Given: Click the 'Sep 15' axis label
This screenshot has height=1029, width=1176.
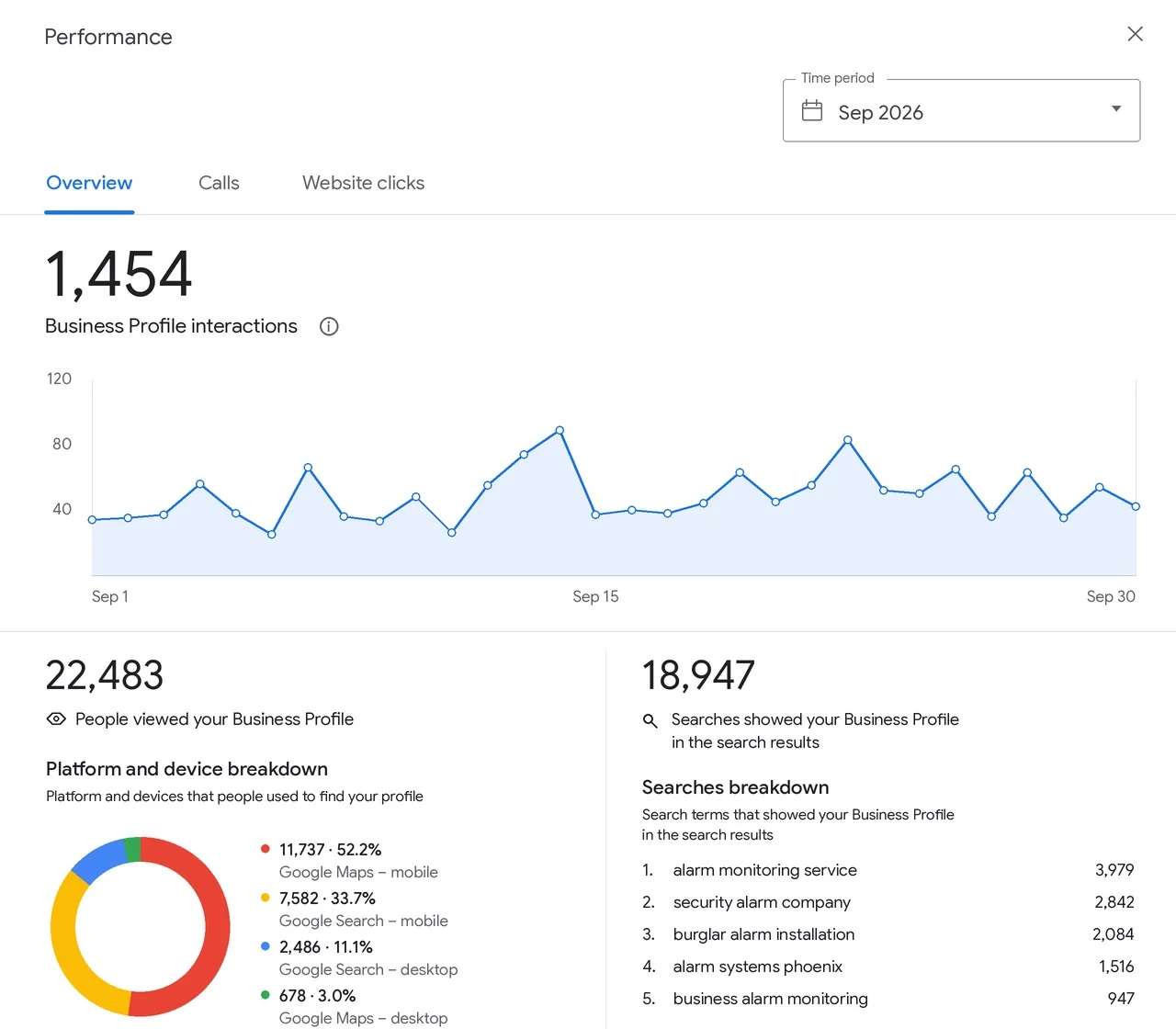Looking at the screenshot, I should click(x=595, y=596).
